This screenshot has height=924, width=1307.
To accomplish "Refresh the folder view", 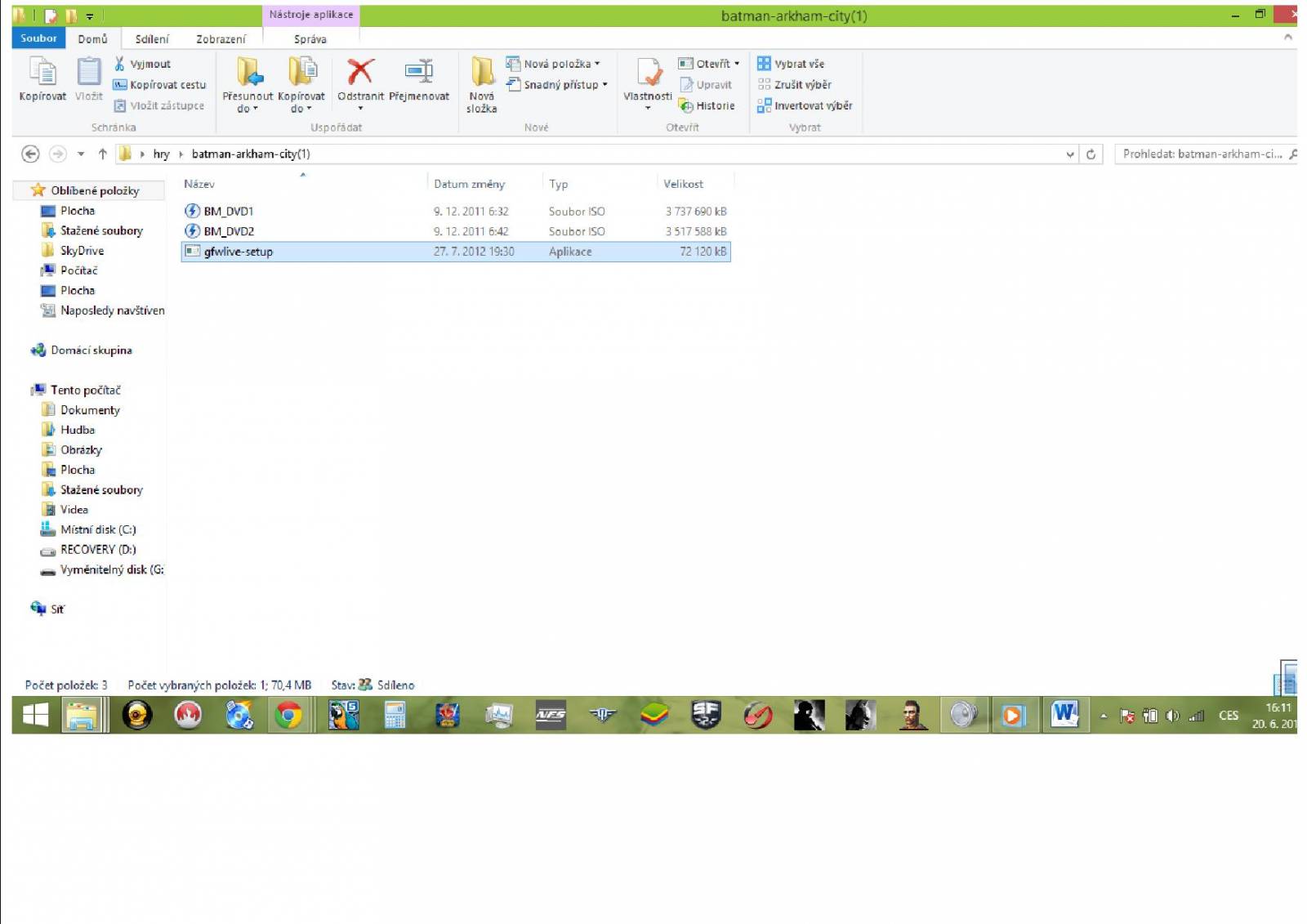I will pyautogui.click(x=1091, y=154).
